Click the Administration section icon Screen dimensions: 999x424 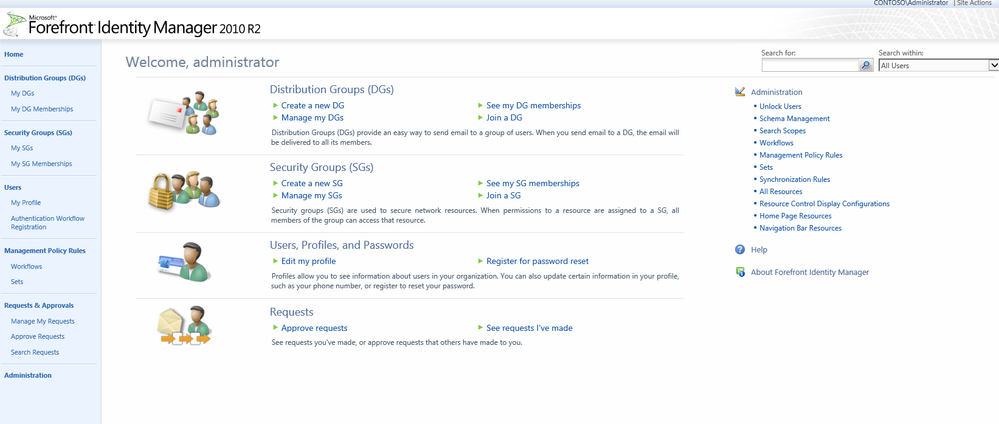(x=740, y=92)
